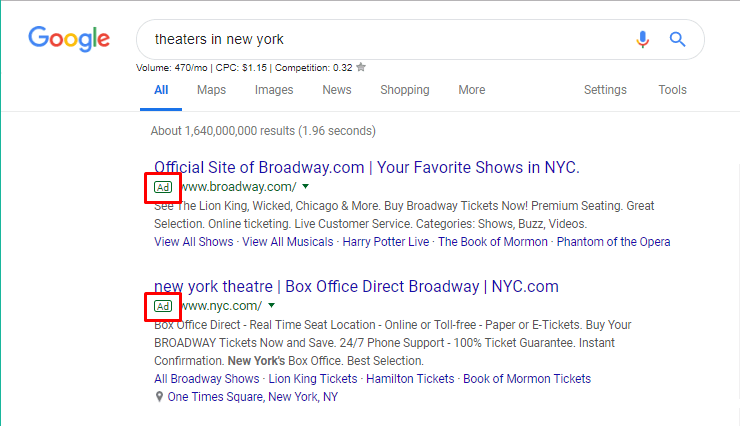Viewport: 740px width, 426px height.
Task: Open The Book of Mormon sitelink
Action: (x=493, y=242)
